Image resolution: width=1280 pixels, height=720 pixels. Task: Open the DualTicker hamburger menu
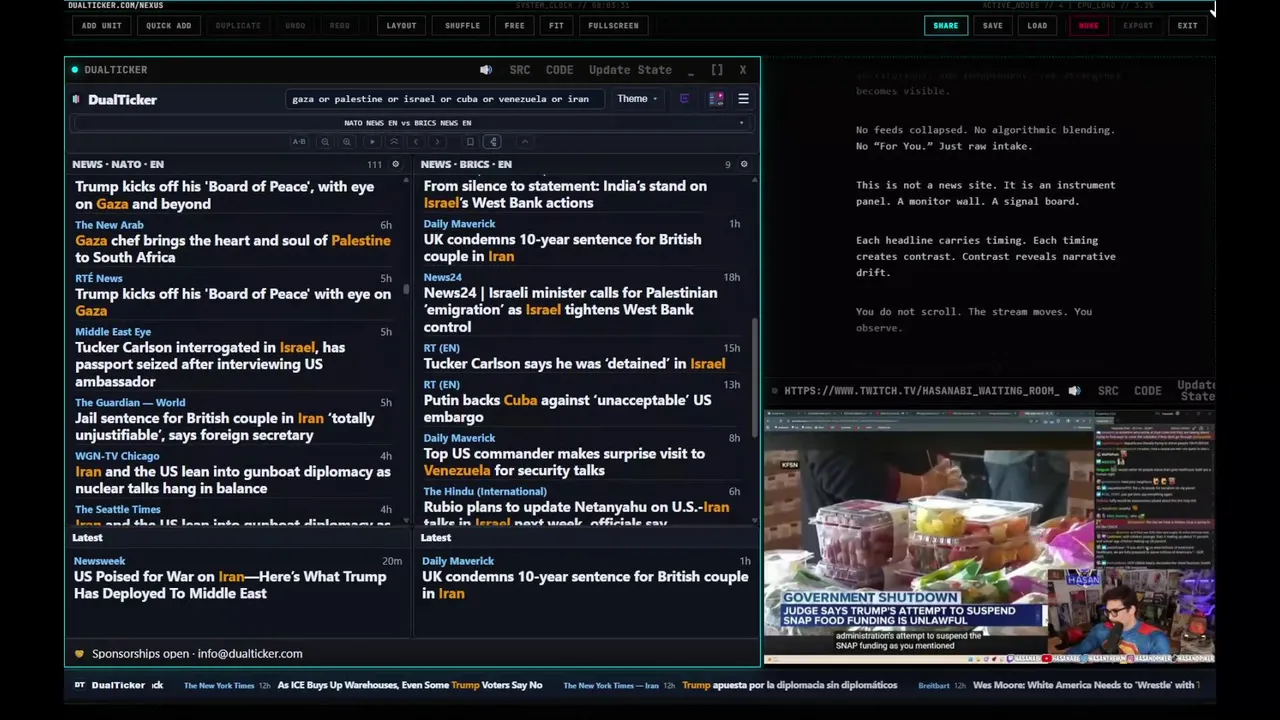743,99
